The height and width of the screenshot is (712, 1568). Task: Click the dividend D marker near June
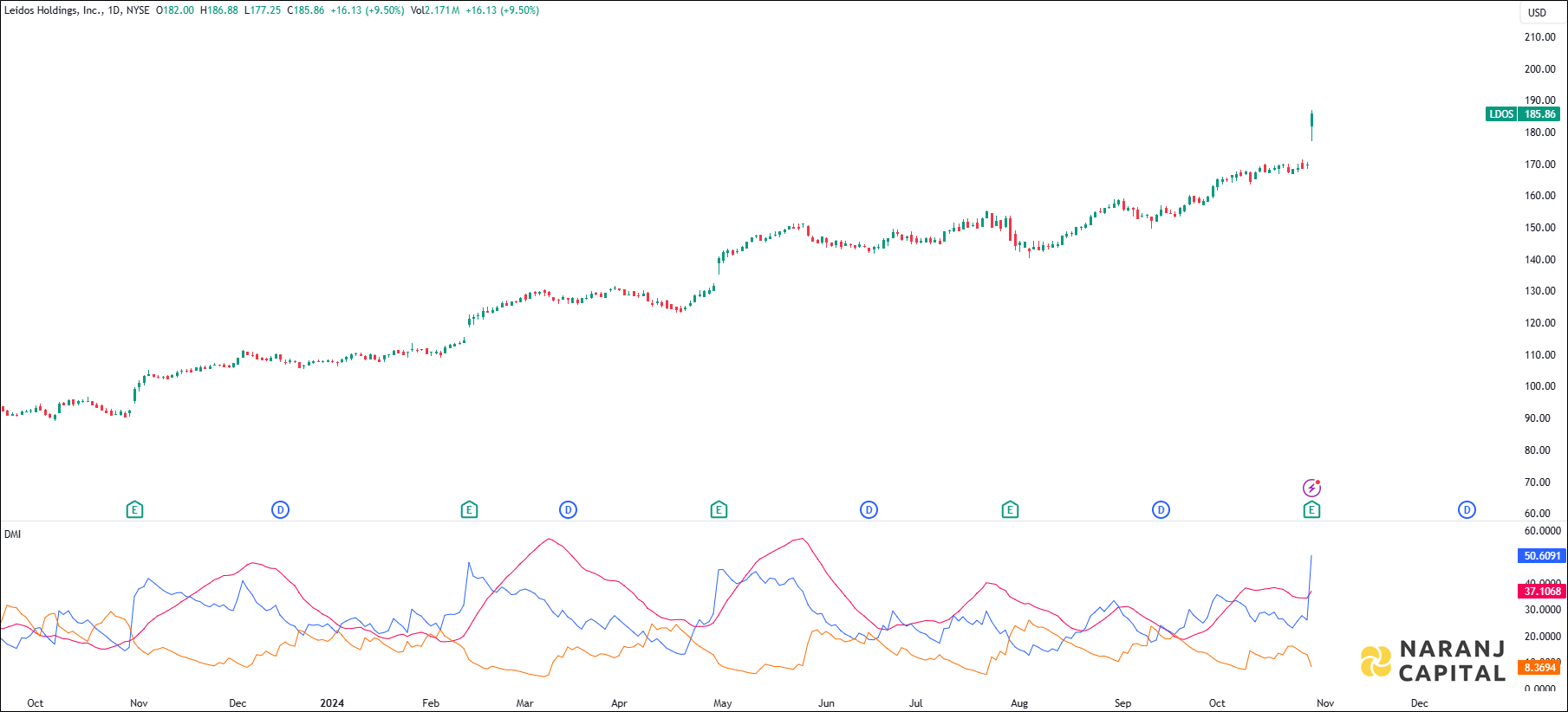(869, 510)
